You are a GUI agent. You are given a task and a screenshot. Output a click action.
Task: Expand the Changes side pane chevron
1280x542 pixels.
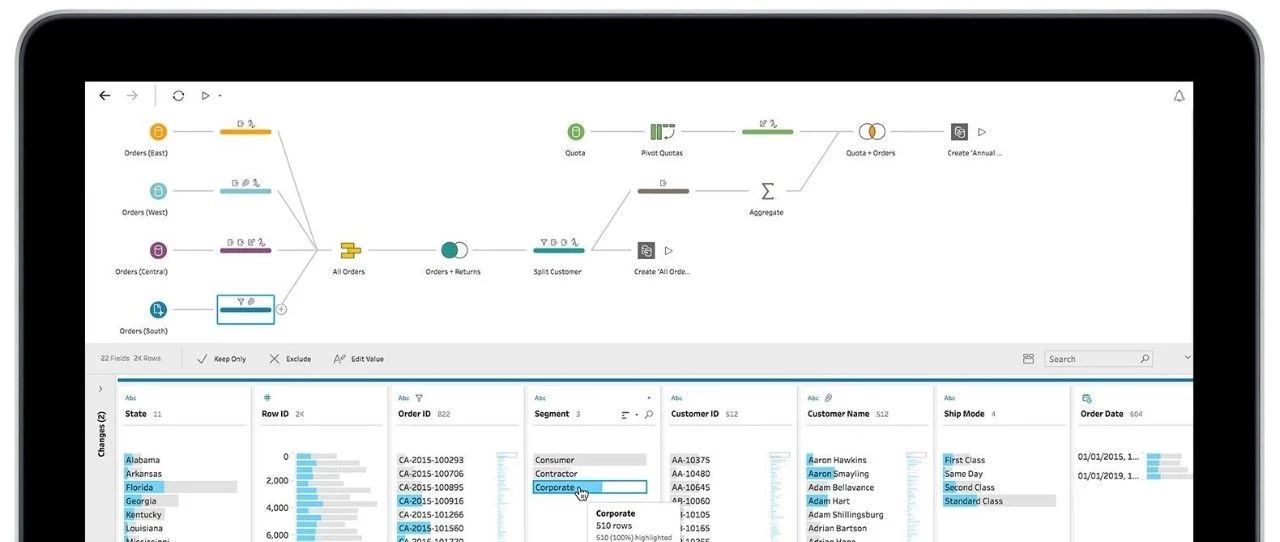click(x=100, y=389)
